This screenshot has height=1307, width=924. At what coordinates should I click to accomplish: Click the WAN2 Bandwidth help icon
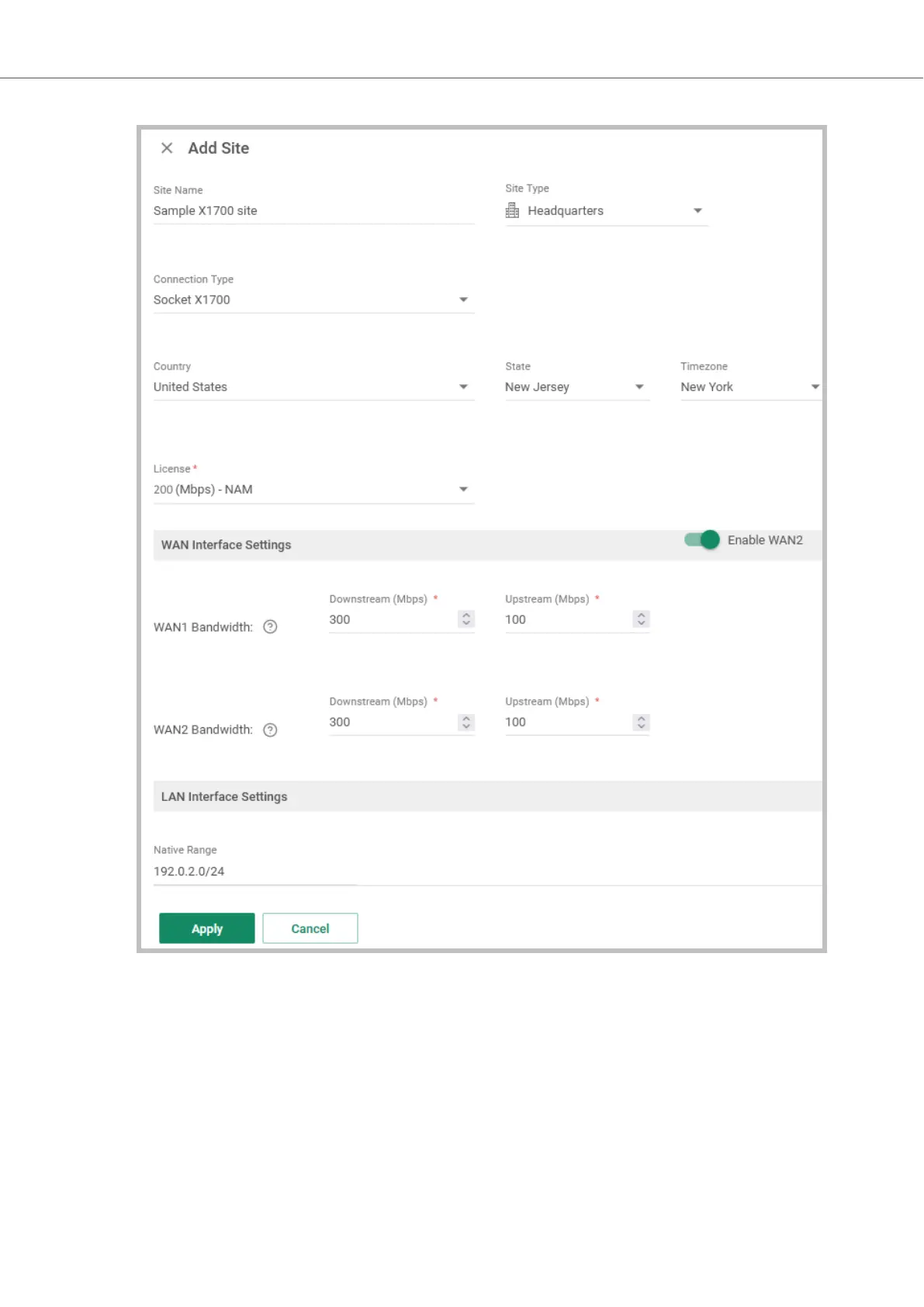point(270,730)
